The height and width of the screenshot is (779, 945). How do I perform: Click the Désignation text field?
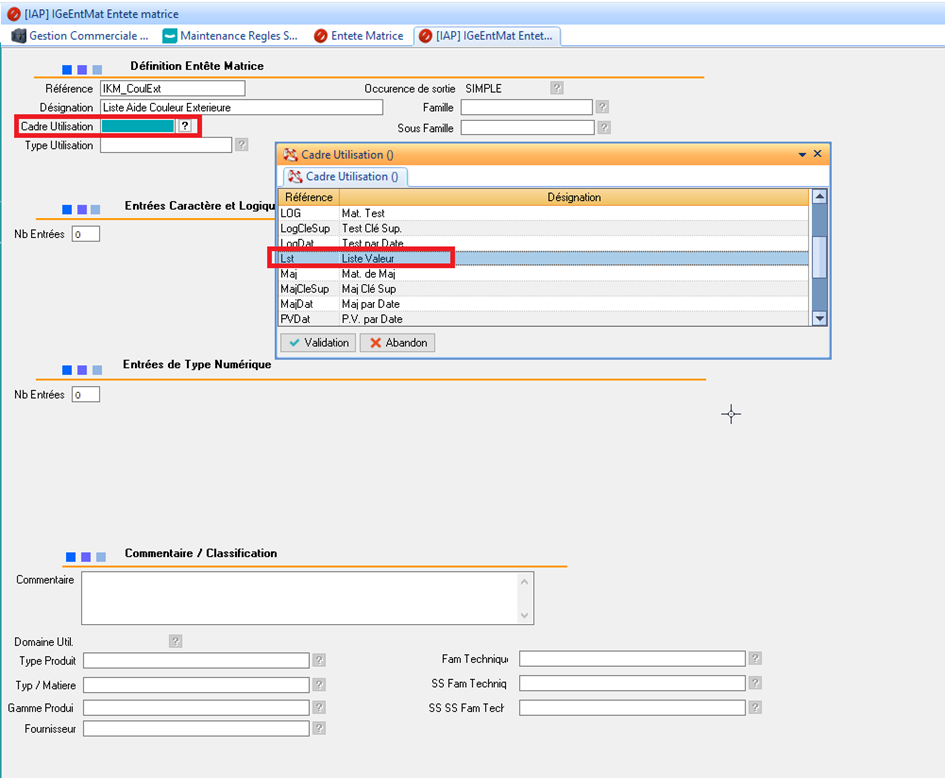(241, 107)
